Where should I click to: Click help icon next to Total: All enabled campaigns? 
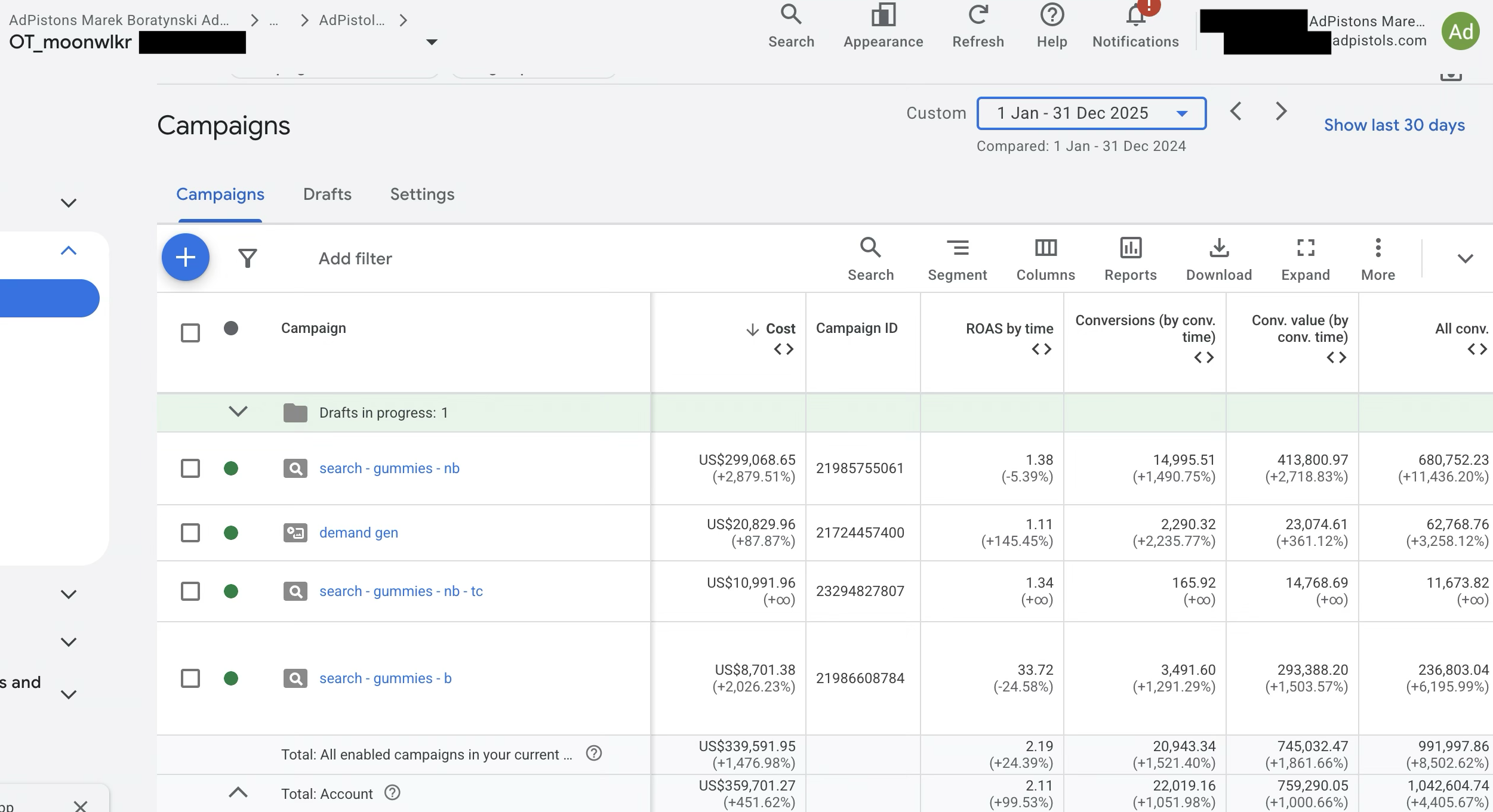[x=594, y=754]
